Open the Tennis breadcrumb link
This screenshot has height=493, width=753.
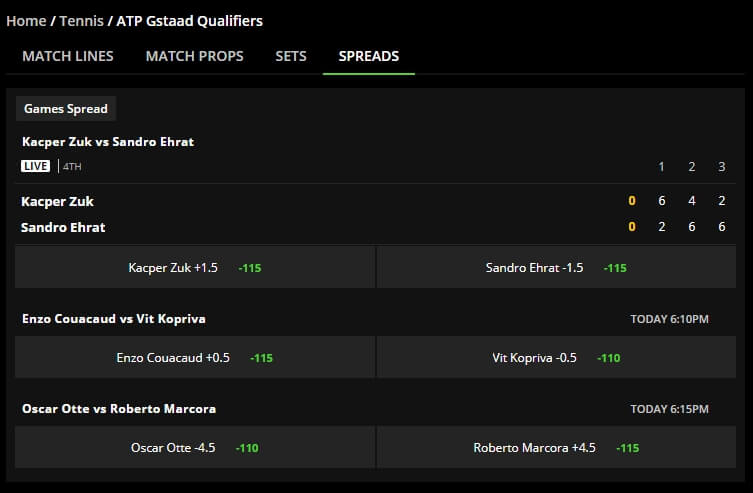(81, 21)
